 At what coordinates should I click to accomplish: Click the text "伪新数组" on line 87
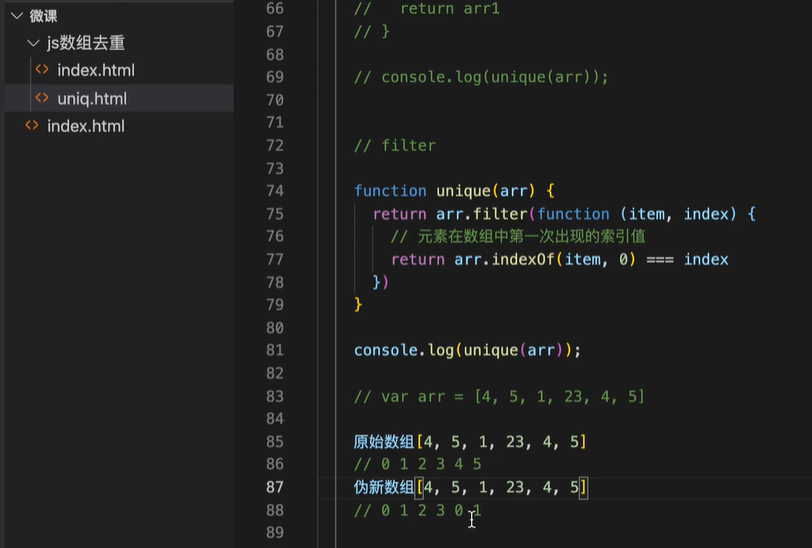384,487
